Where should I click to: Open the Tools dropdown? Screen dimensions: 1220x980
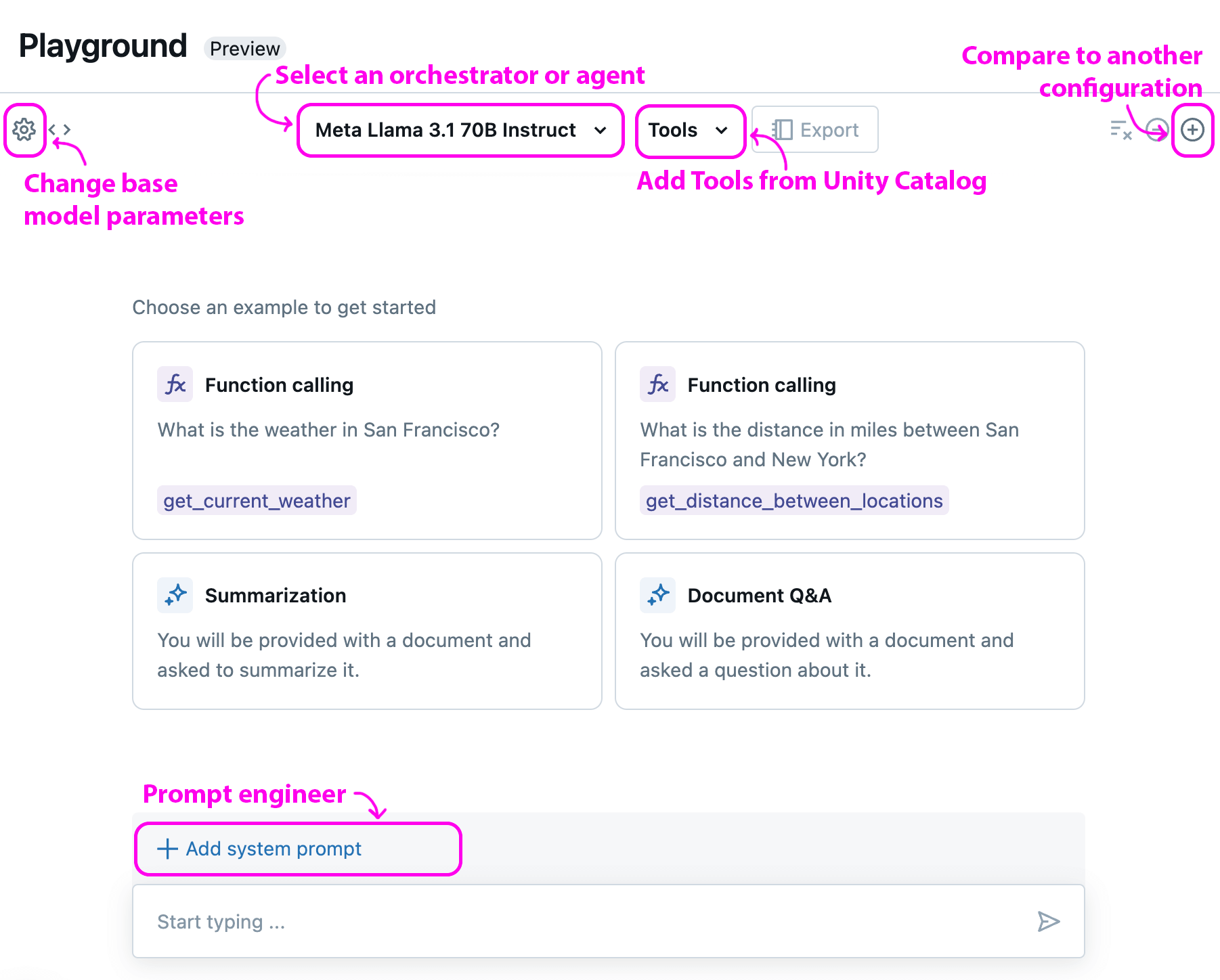point(689,130)
